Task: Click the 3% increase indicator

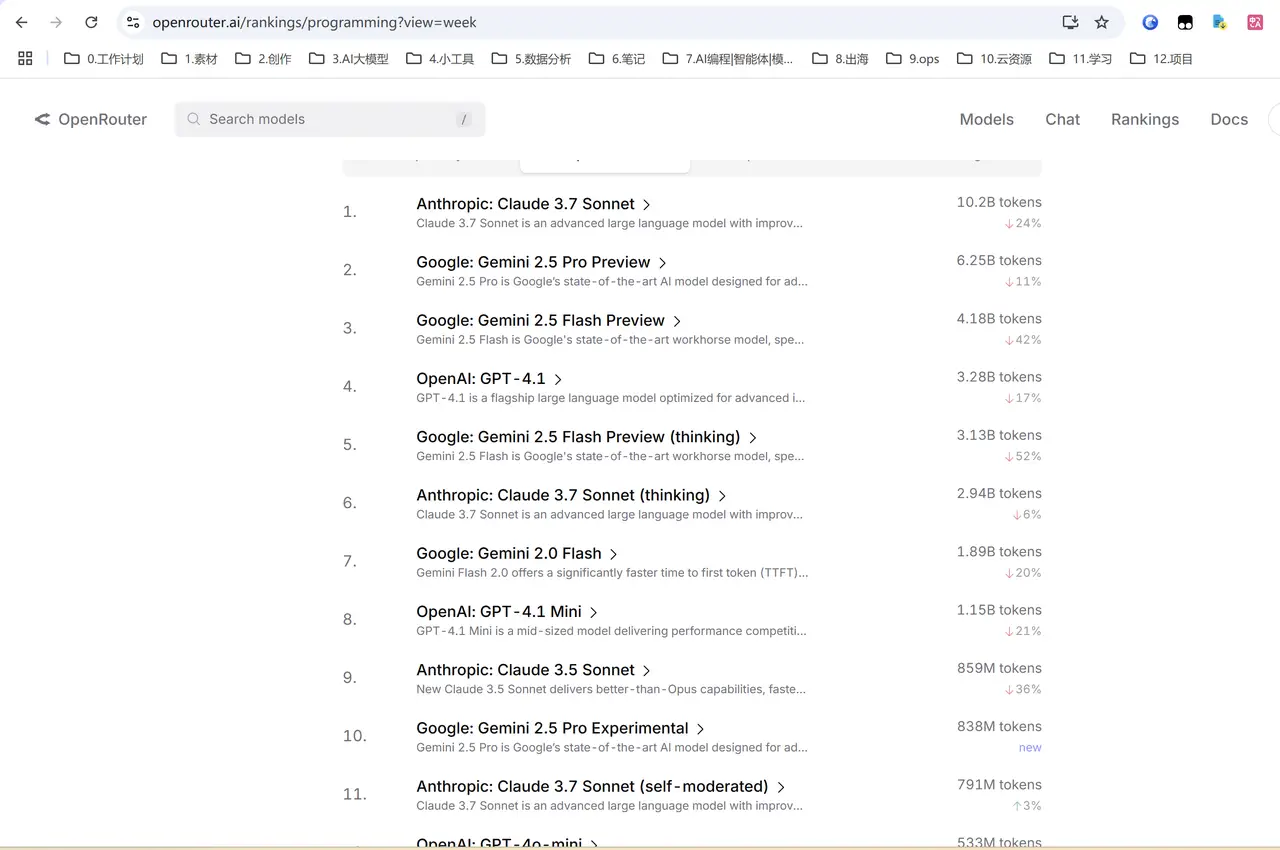Action: (x=1027, y=806)
